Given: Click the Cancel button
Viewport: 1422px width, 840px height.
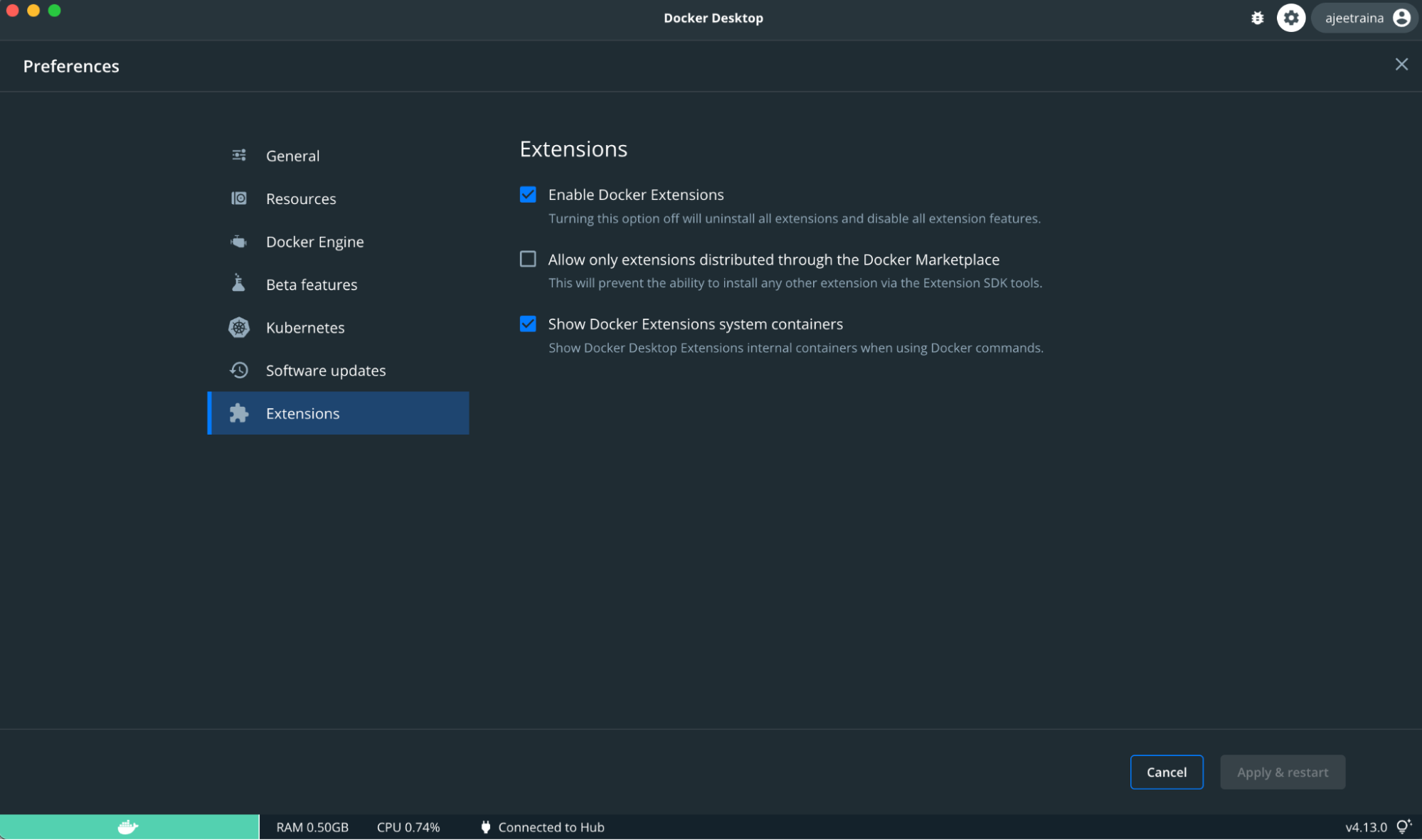Looking at the screenshot, I should 1167,772.
